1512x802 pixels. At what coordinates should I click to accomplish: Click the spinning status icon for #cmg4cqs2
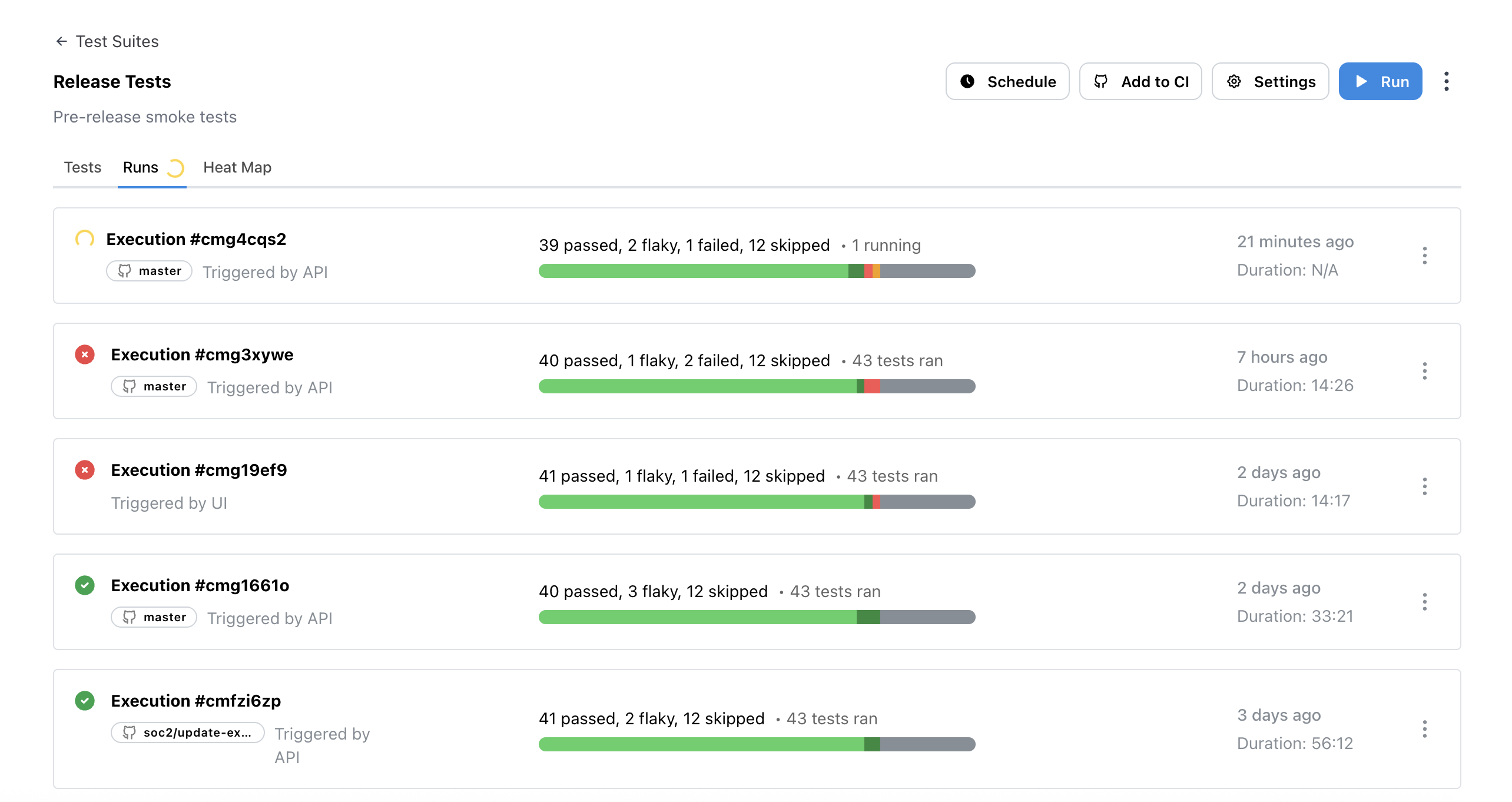coord(85,239)
